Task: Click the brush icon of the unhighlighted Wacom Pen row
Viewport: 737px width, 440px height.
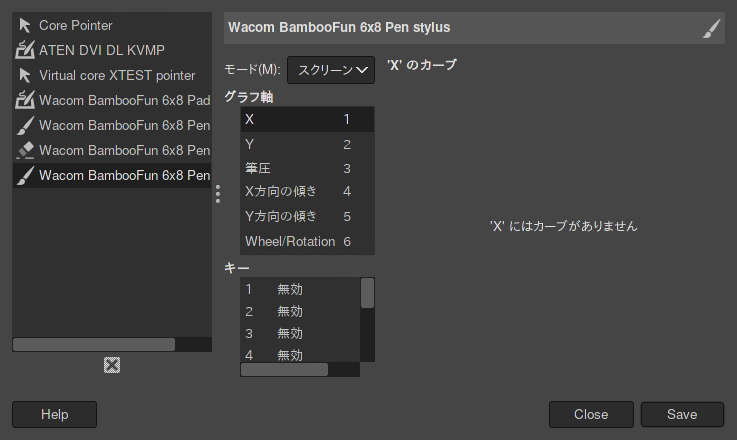Action: tap(25, 125)
